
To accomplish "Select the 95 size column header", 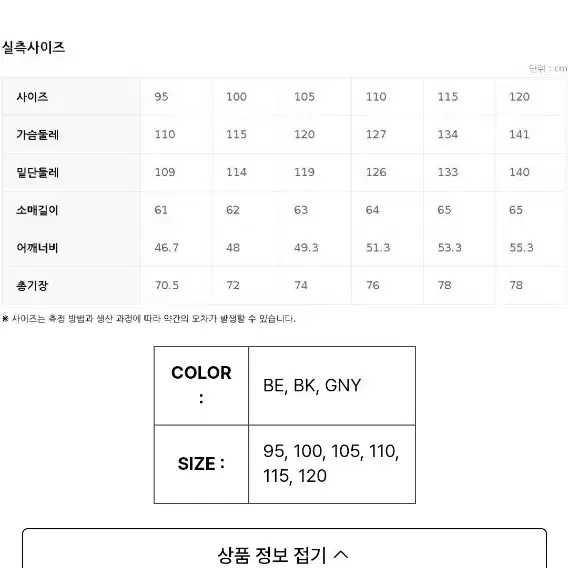I will pos(161,97).
